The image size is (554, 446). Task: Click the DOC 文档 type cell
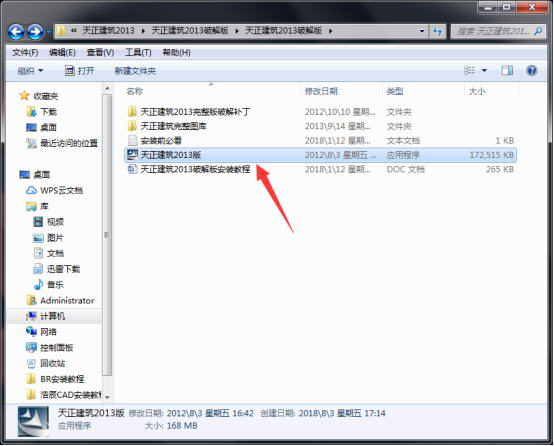click(405, 169)
